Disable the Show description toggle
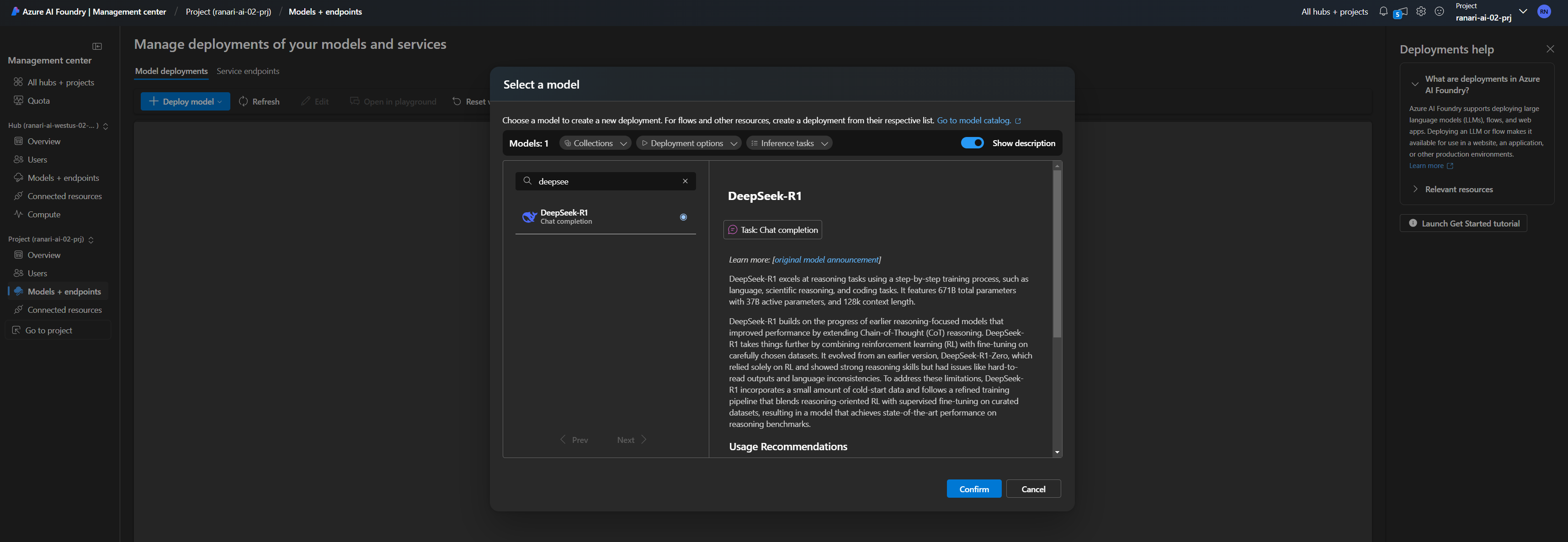Viewport: 1568px width, 542px height. click(972, 142)
